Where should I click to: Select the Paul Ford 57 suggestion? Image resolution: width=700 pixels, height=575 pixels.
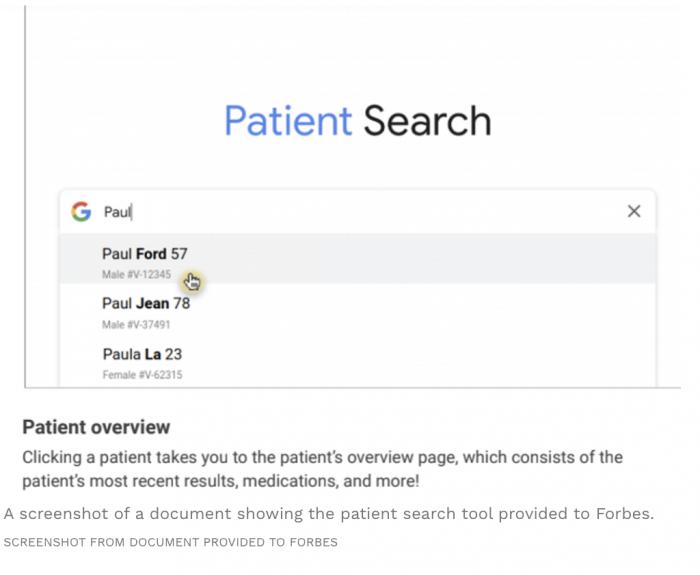pos(144,254)
